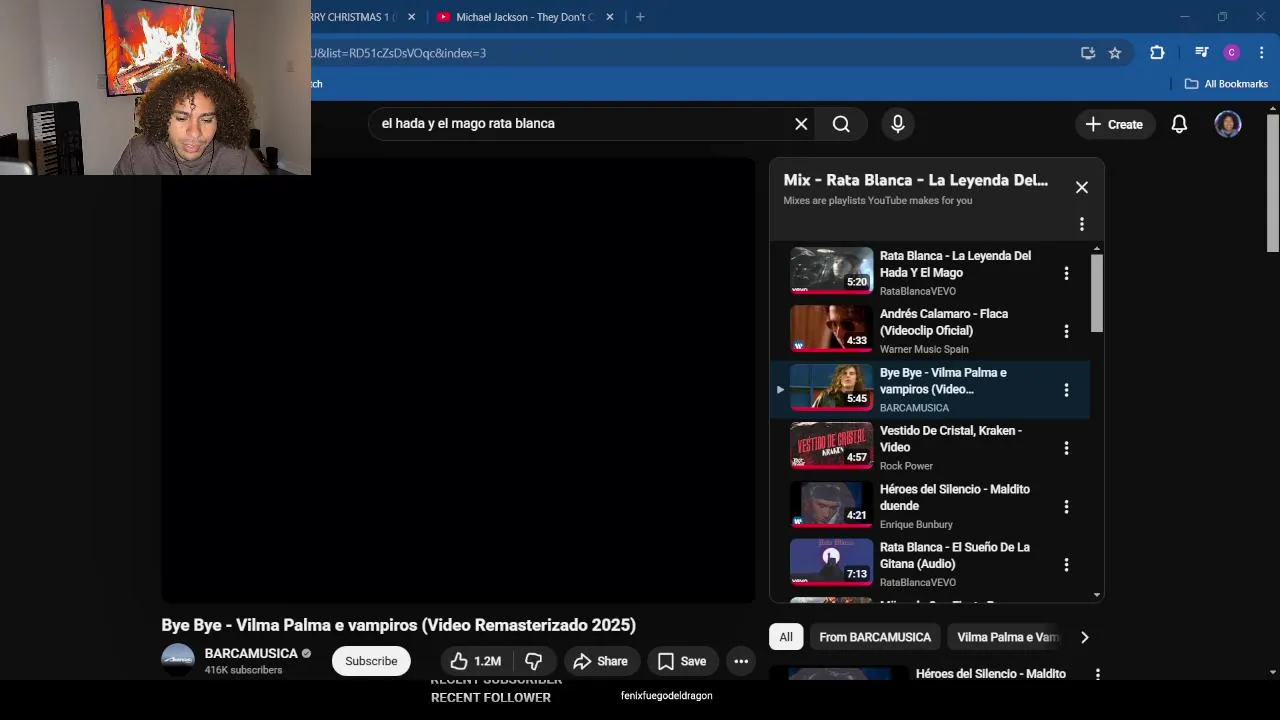
Task: Start voice search with microphone icon
Action: click(898, 124)
